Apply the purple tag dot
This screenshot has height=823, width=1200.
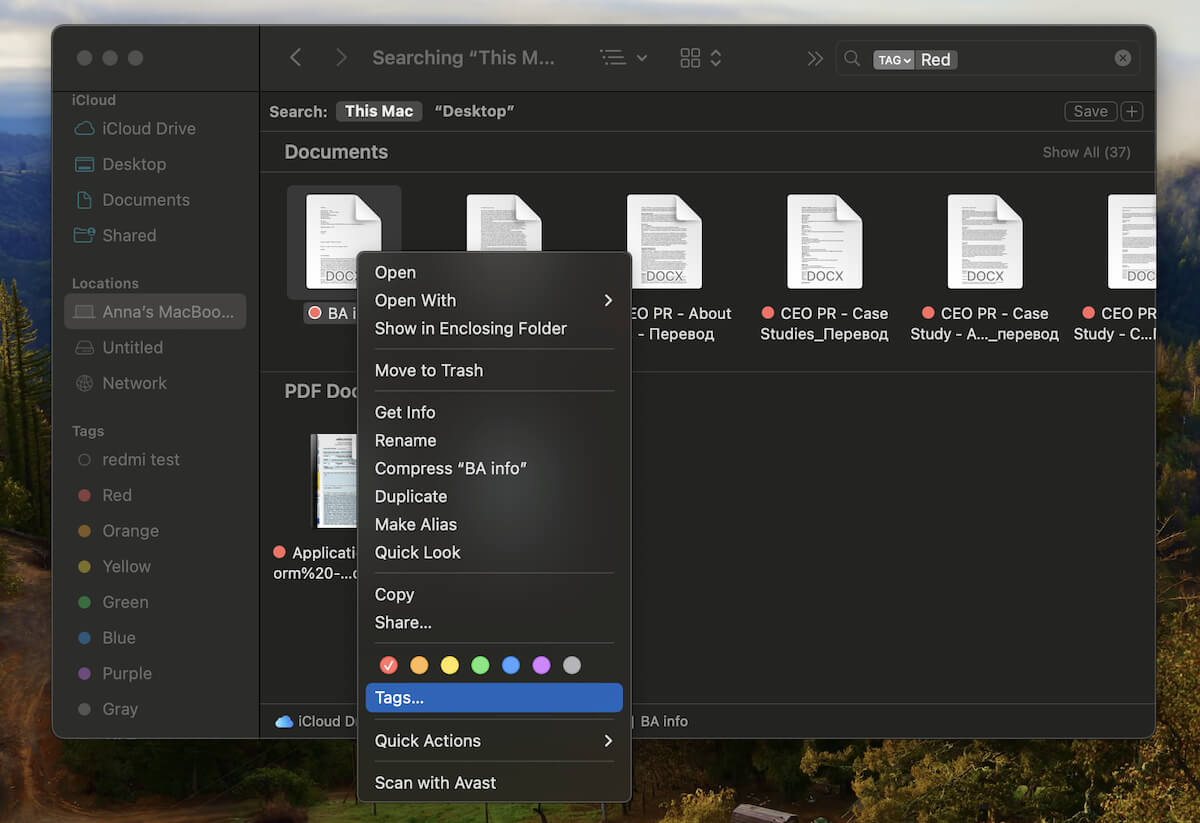coord(541,665)
